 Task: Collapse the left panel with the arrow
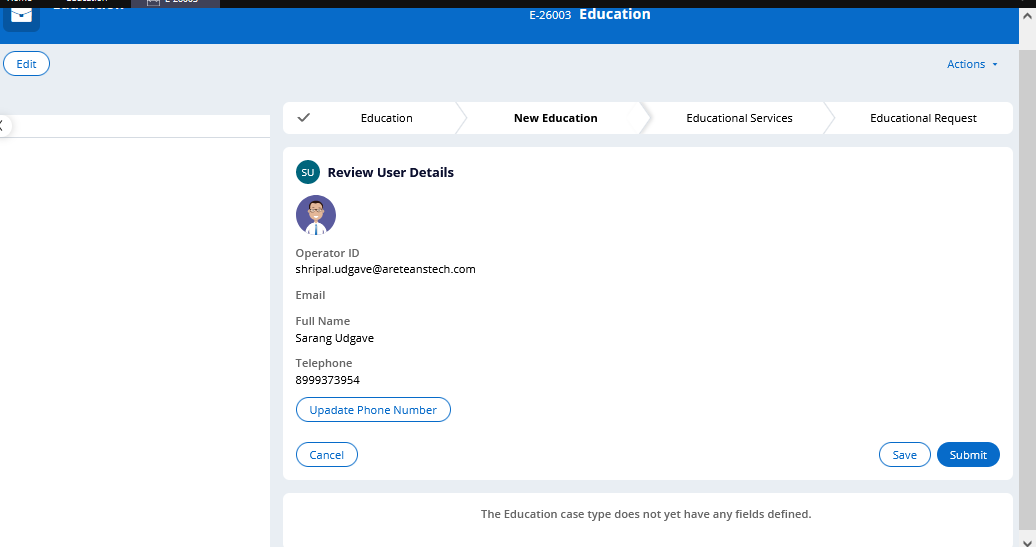(3, 126)
